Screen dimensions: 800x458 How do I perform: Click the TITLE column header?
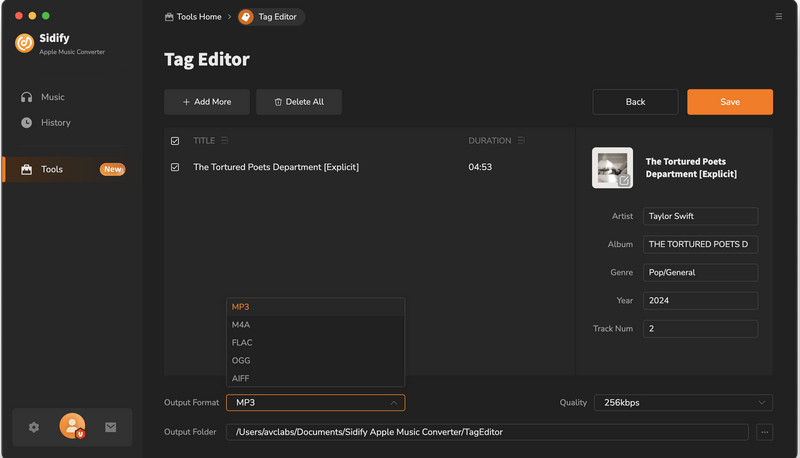point(204,140)
